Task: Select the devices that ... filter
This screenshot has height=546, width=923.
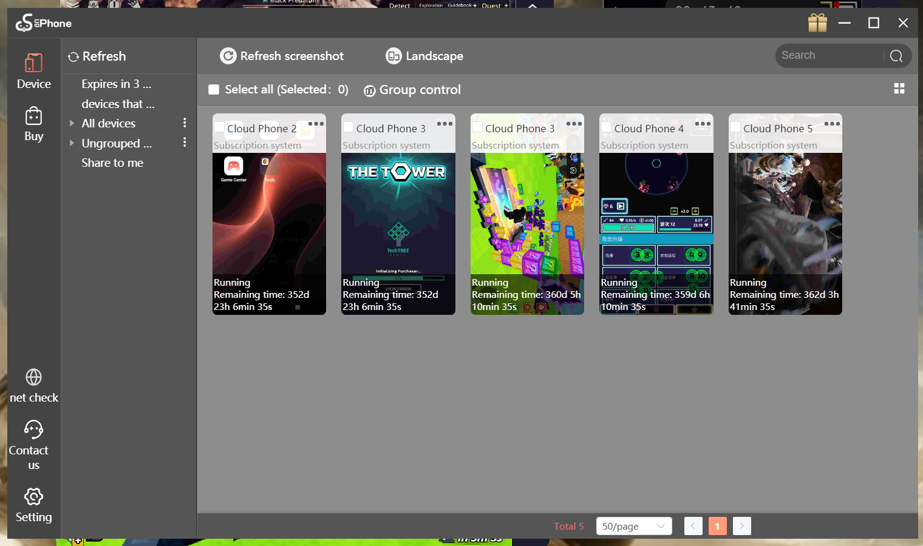Action: [118, 104]
